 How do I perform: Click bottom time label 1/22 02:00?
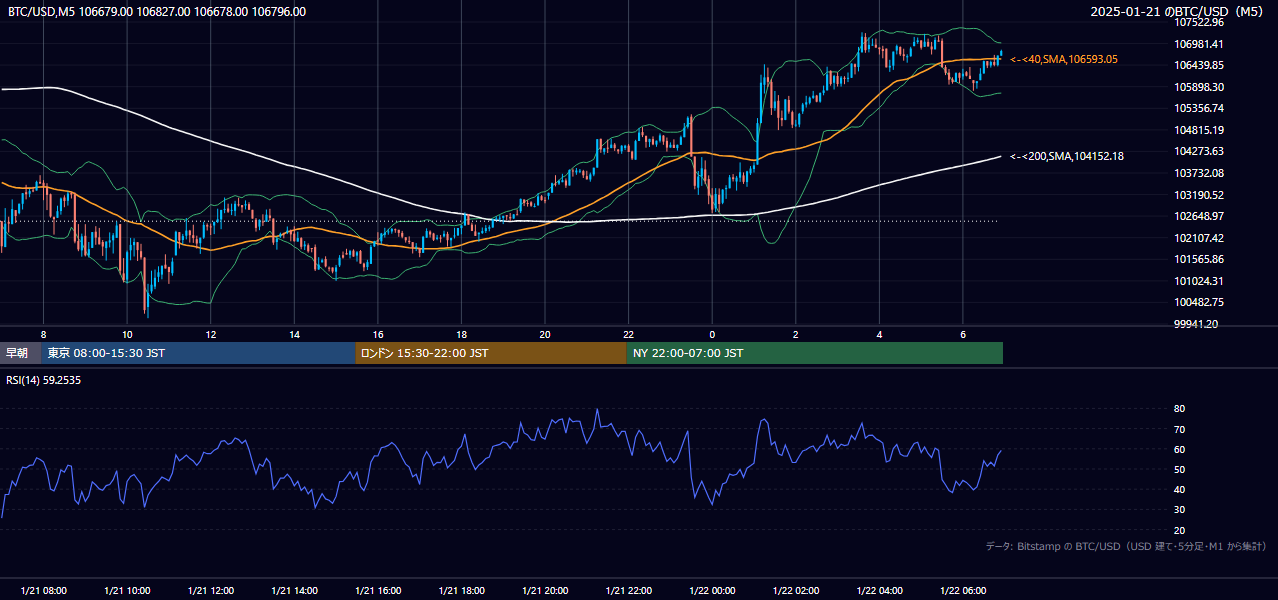click(x=796, y=591)
